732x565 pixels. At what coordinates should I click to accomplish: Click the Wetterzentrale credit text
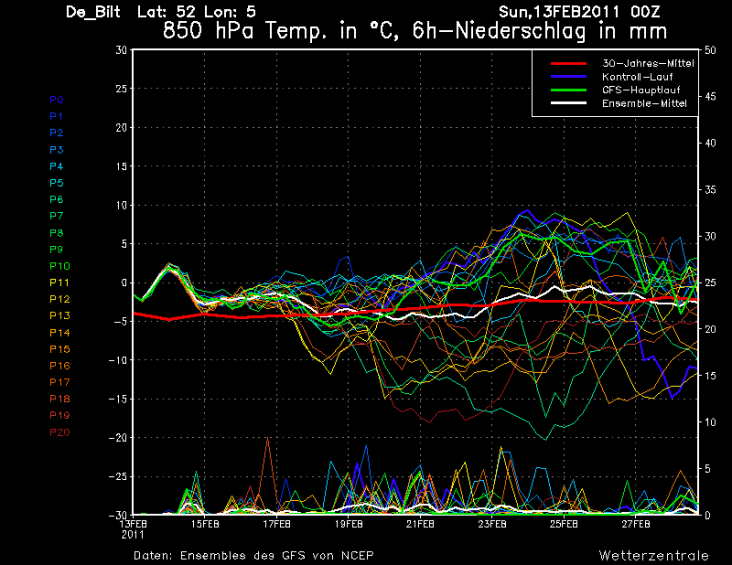[x=654, y=556]
